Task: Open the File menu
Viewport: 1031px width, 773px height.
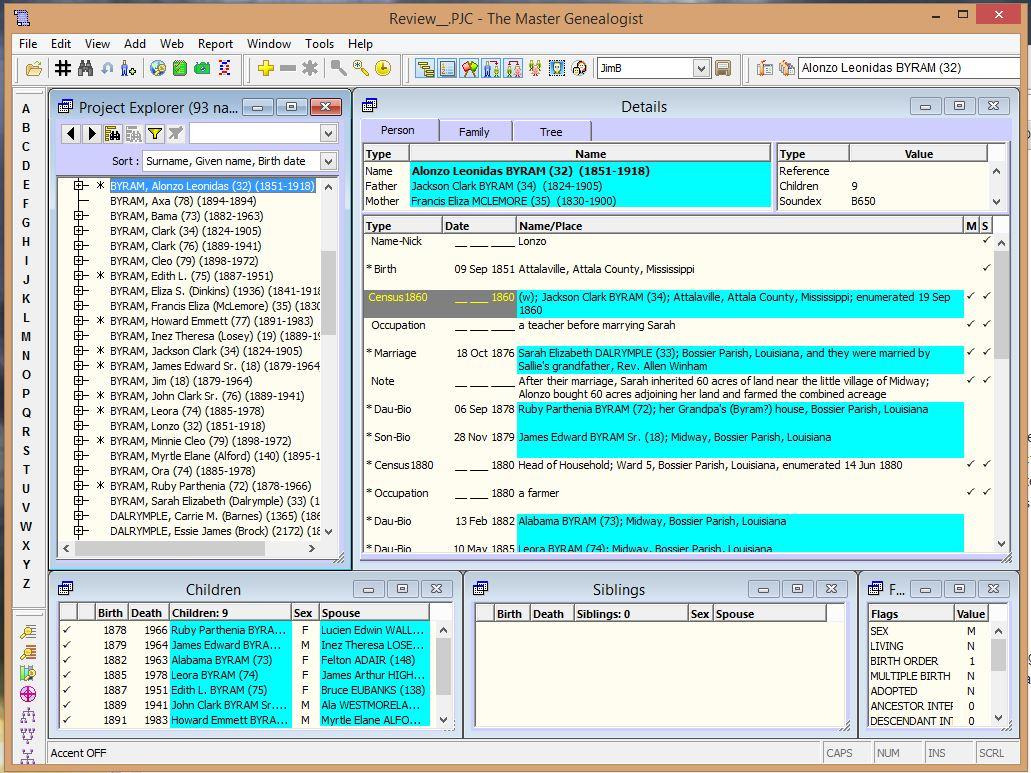Action: pos(28,43)
